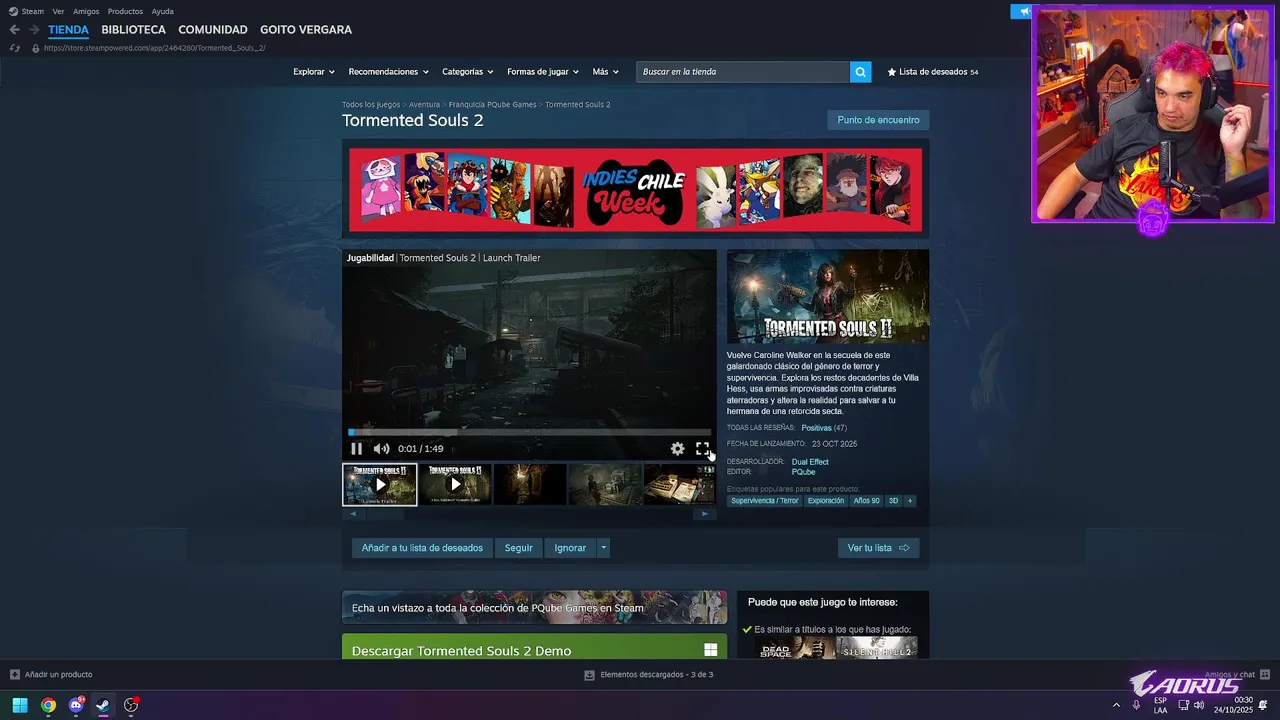Click the add product plus icon
This screenshot has height=720, width=1280.
click(14, 675)
